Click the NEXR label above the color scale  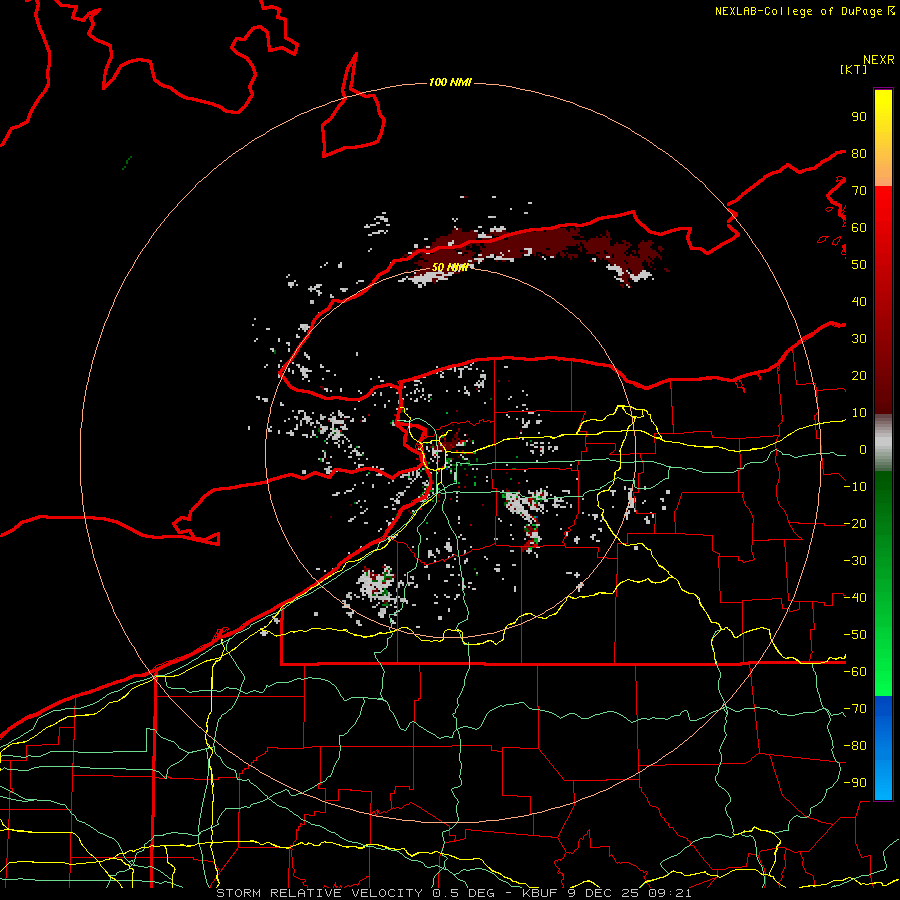coord(878,60)
